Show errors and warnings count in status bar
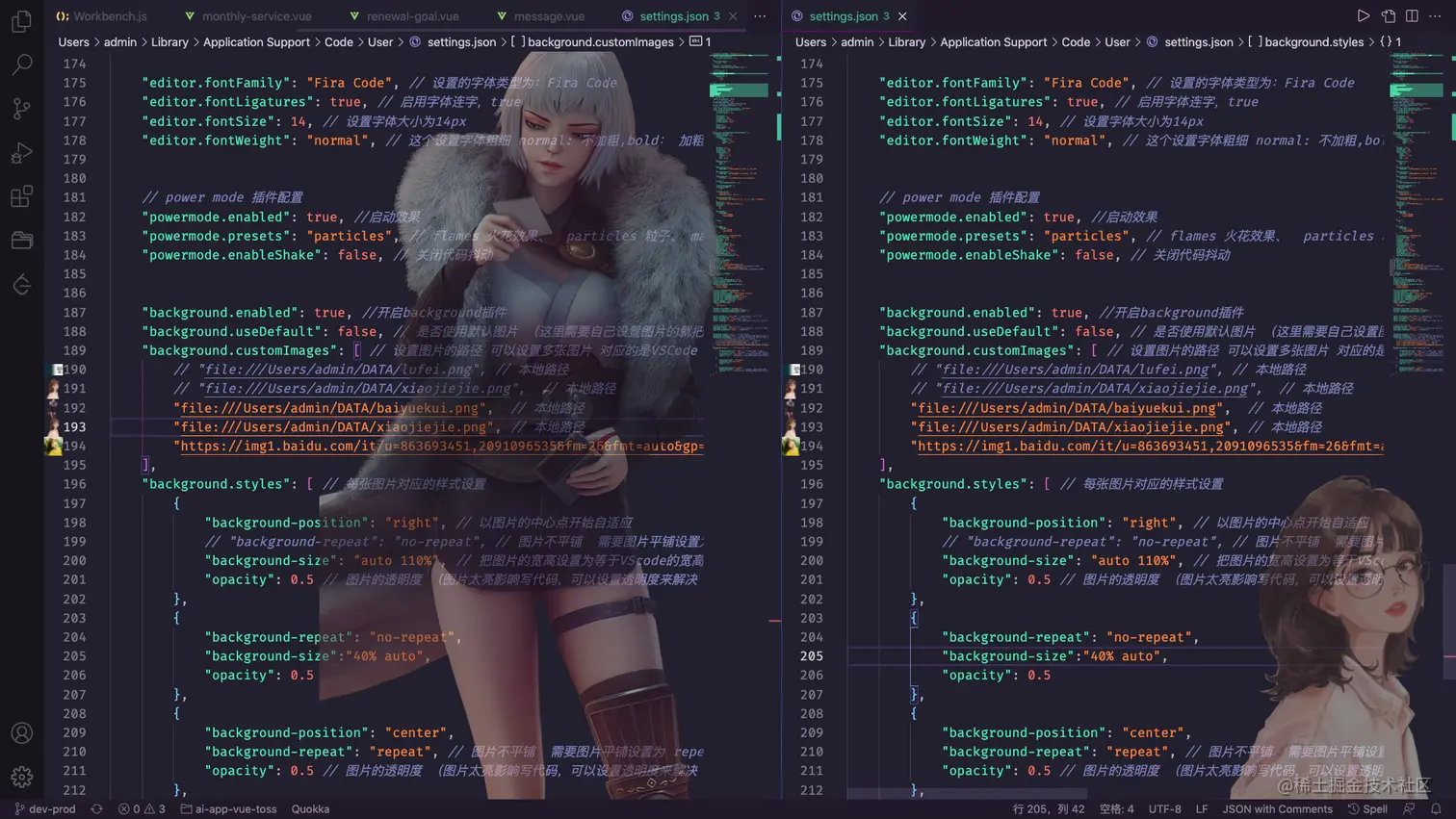Image resolution: width=1456 pixels, height=819 pixels. 142,809
